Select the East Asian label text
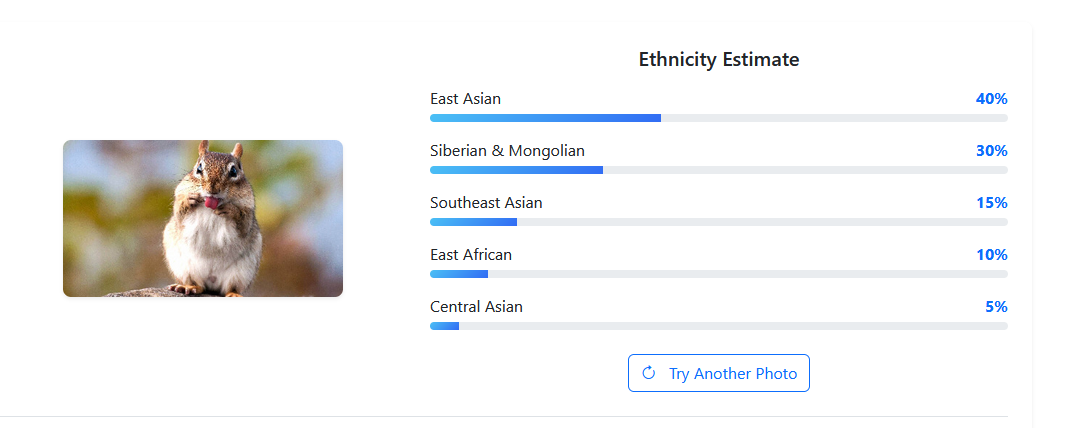This screenshot has width=1089, height=428. 466,99
